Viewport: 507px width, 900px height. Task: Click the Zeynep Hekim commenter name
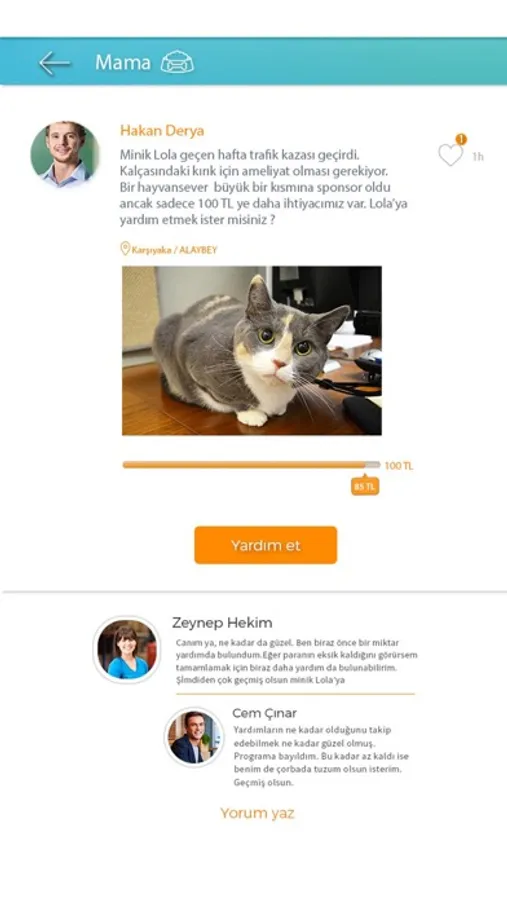click(x=222, y=623)
